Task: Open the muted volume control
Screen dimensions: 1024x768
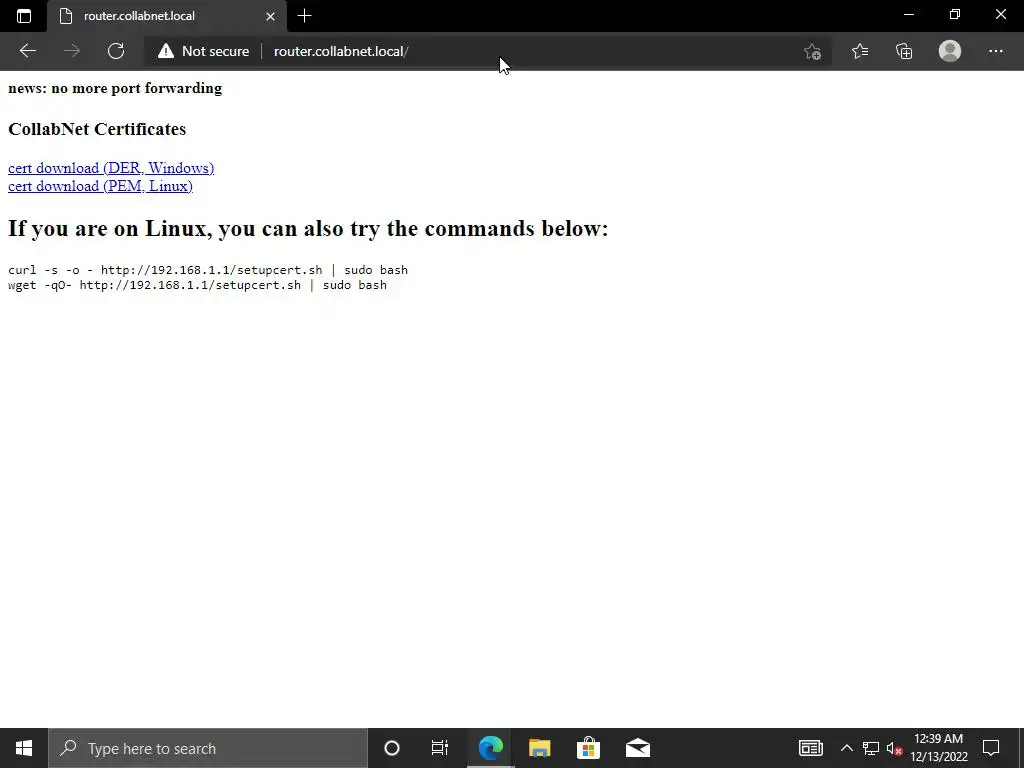Action: click(x=894, y=748)
